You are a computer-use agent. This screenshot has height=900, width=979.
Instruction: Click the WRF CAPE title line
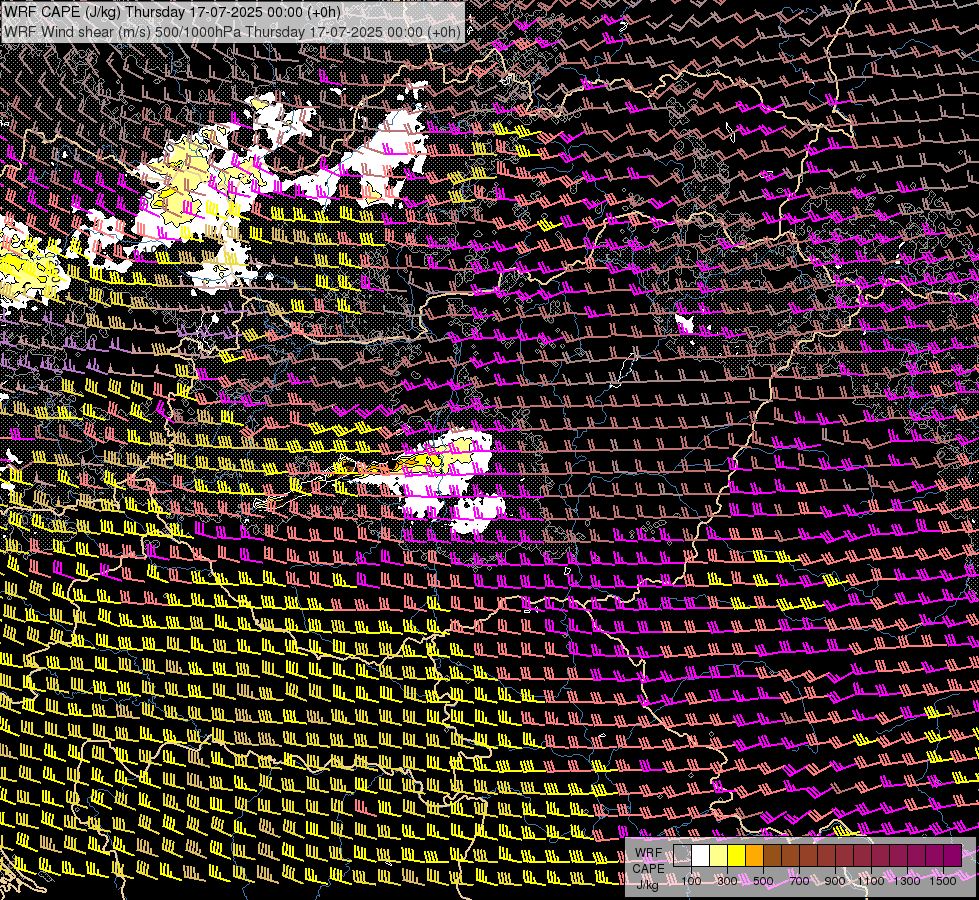tap(172, 12)
